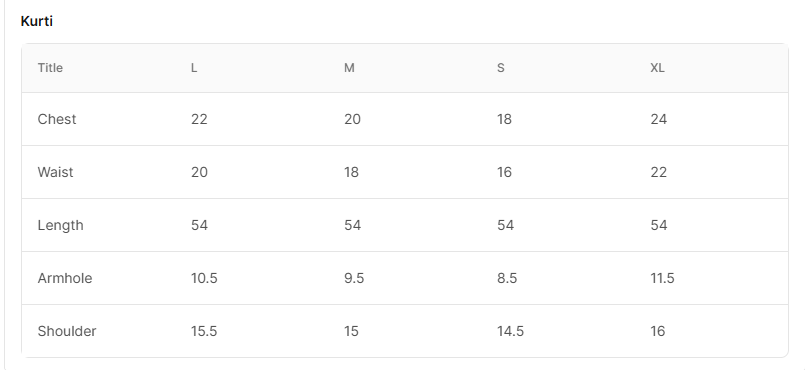Select the Title column header

[x=50, y=68]
